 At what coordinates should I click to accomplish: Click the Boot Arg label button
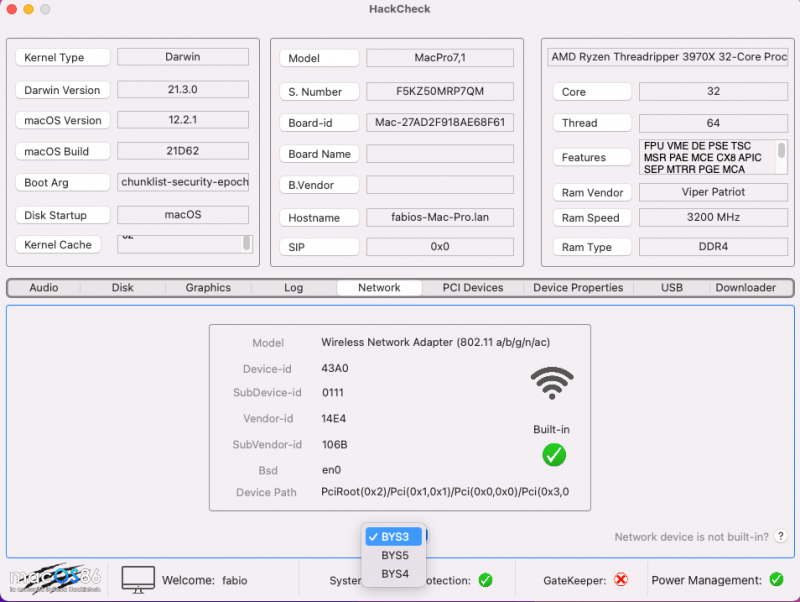tap(63, 182)
